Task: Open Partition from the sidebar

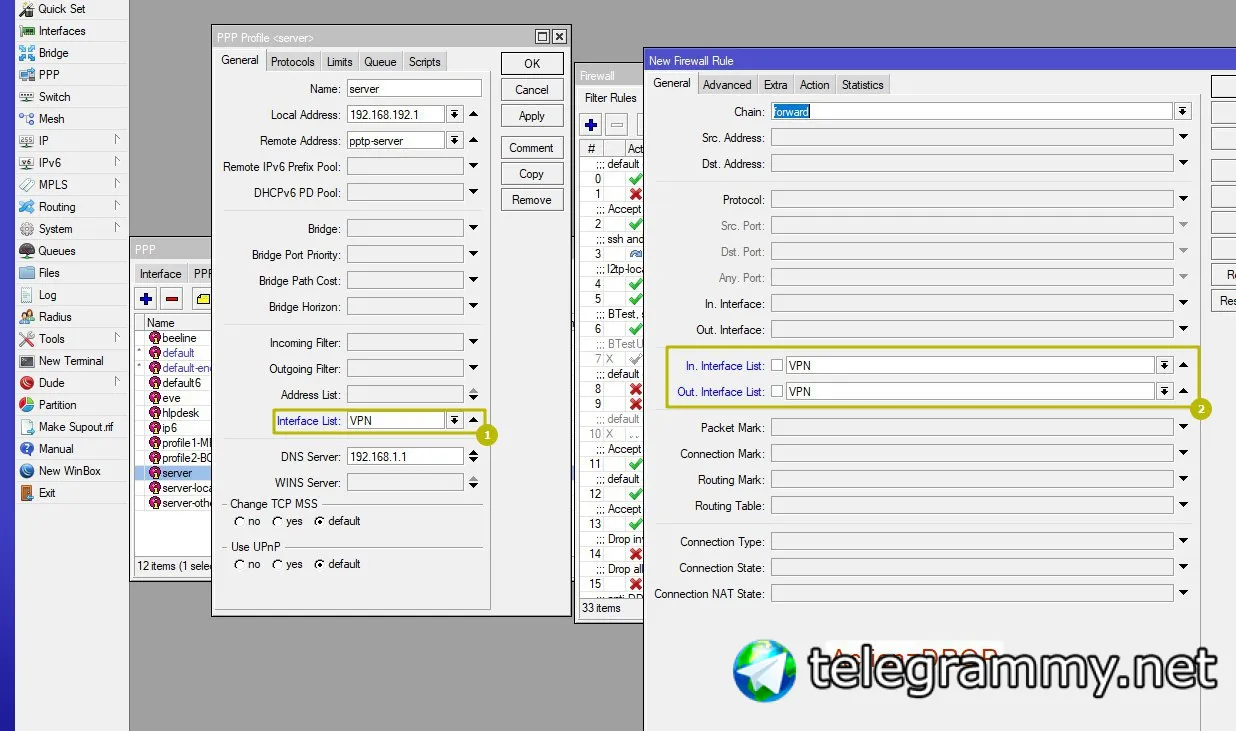Action: 58,405
